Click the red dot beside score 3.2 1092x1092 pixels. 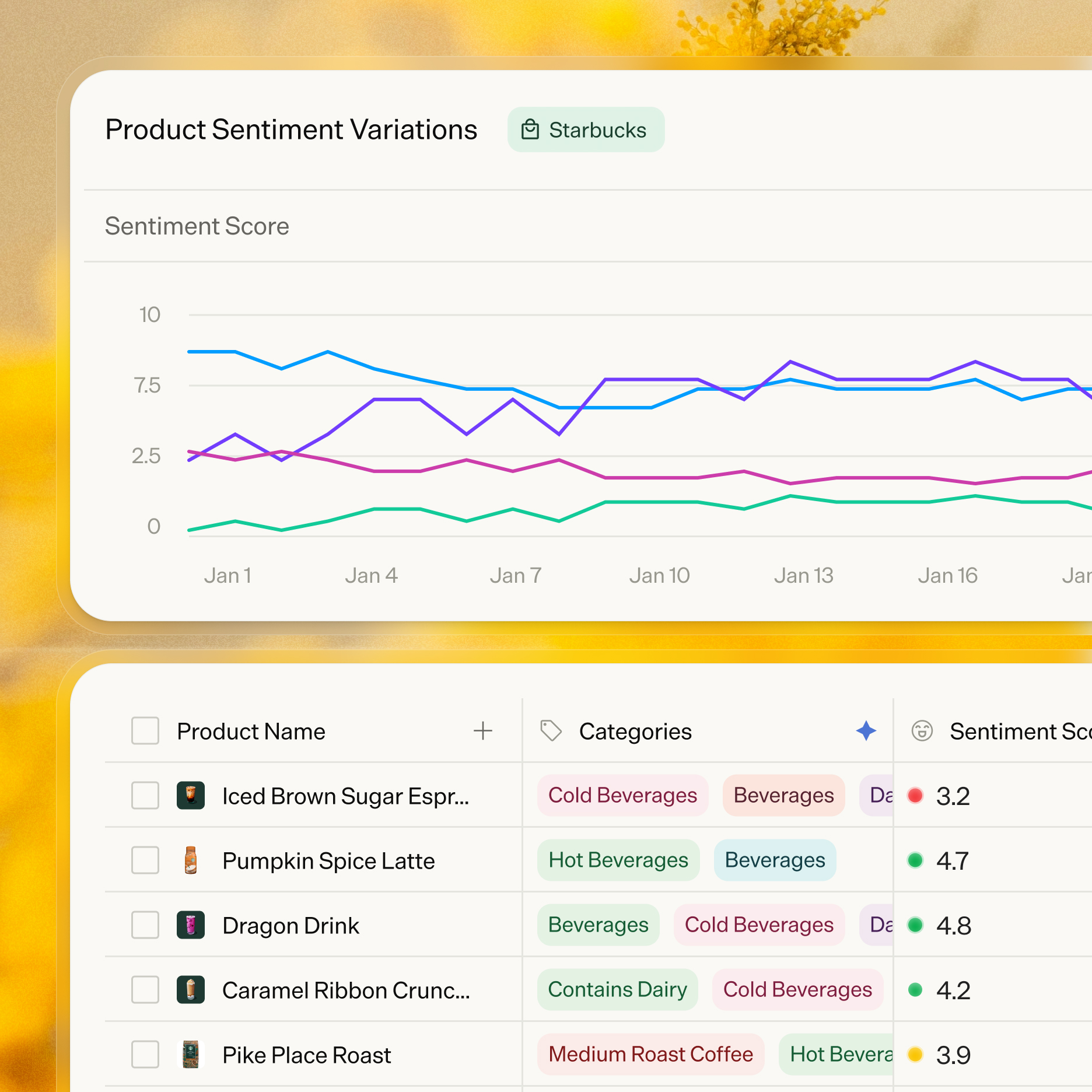[x=915, y=796]
